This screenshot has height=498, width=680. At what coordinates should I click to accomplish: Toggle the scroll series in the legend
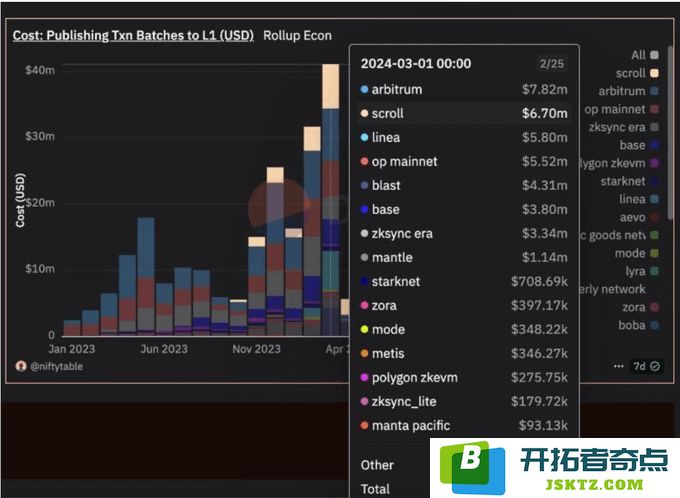[637, 73]
